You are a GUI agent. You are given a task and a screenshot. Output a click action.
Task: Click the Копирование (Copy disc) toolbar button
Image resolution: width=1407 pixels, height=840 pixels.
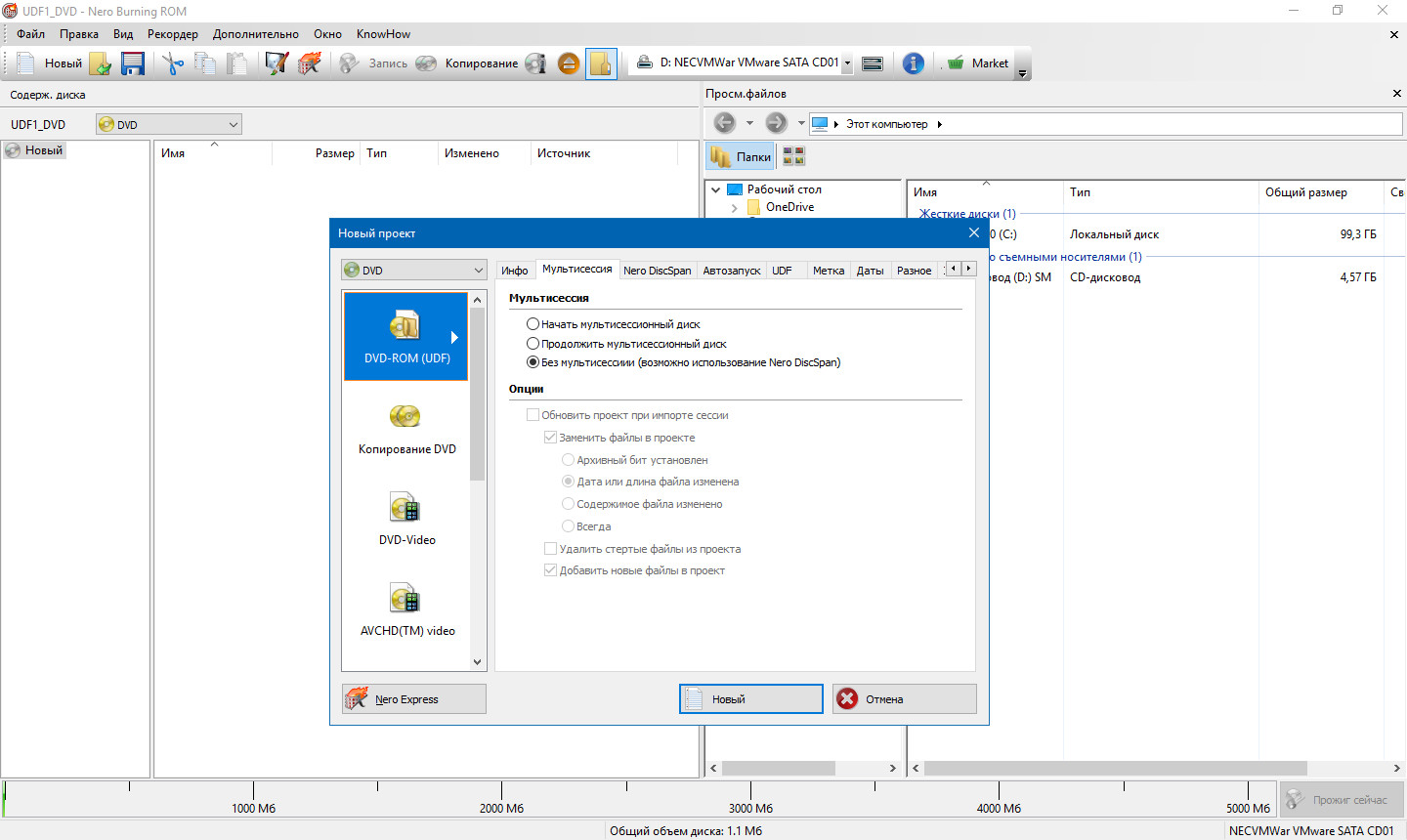coord(467,63)
